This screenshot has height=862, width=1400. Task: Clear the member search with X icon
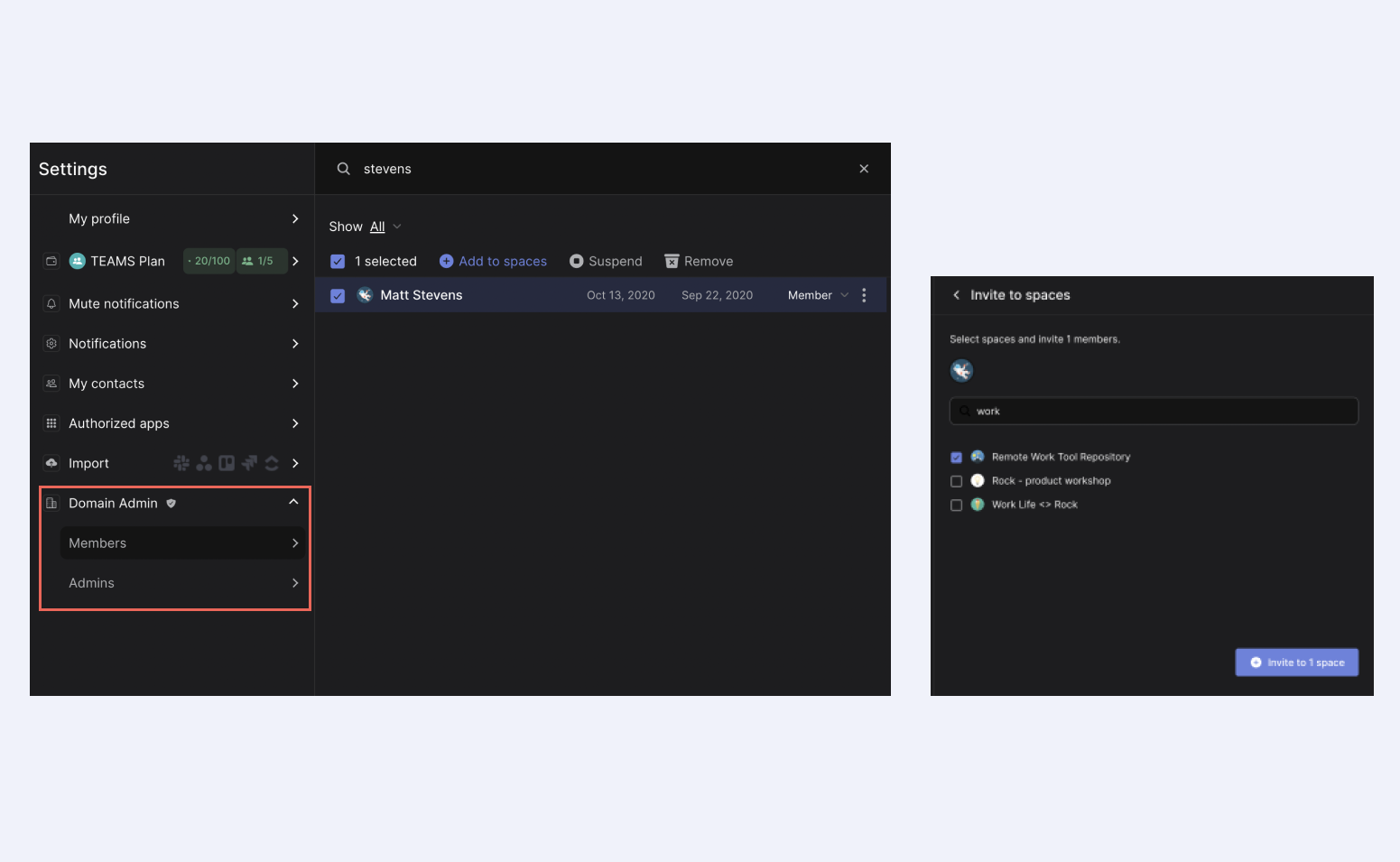click(864, 169)
